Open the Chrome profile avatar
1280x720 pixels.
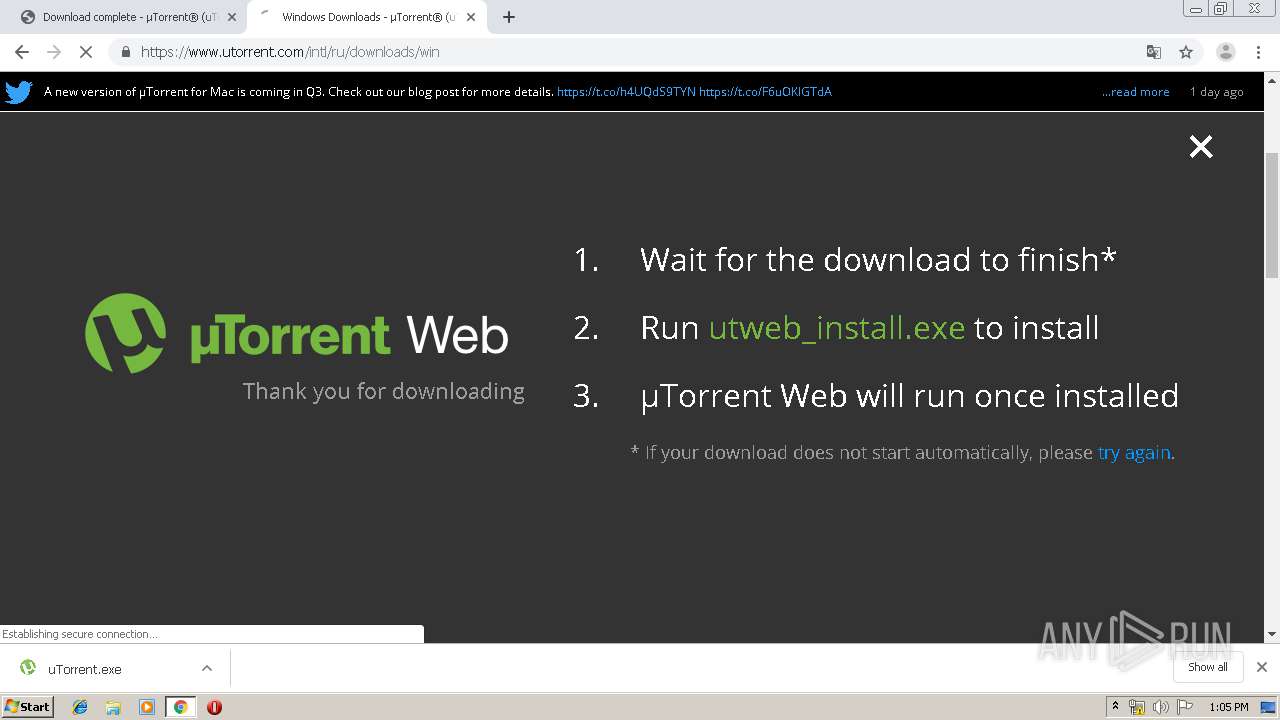(1225, 52)
